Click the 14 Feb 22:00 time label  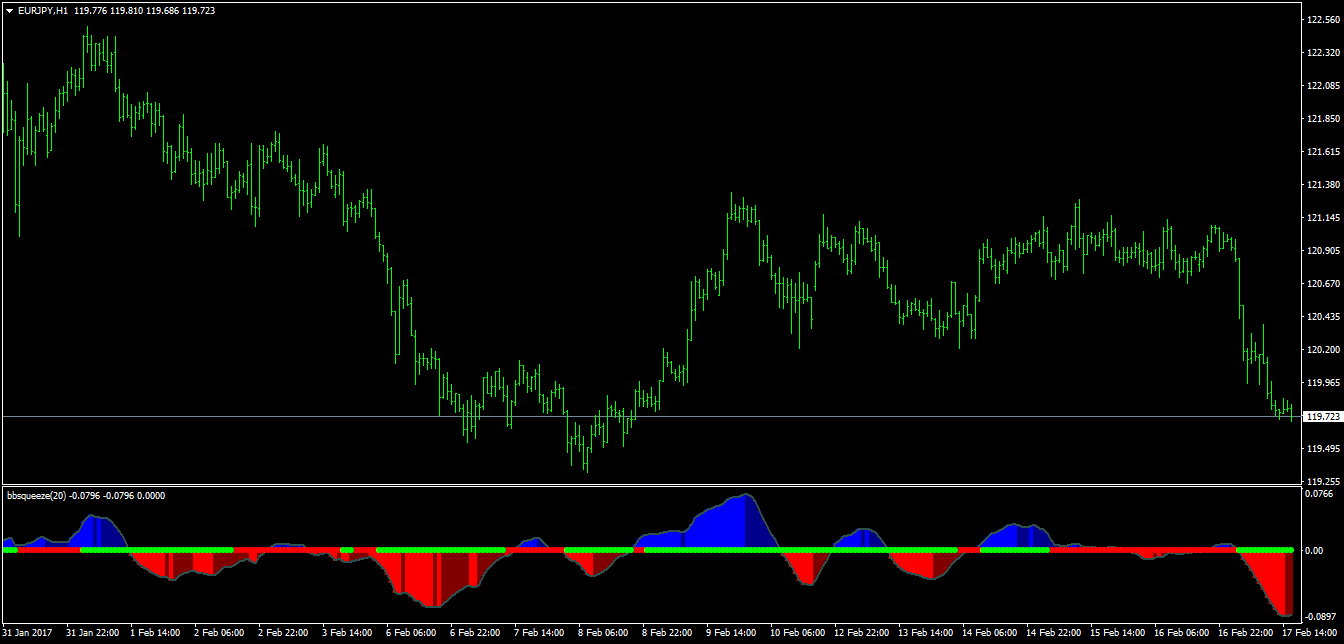click(x=1054, y=634)
